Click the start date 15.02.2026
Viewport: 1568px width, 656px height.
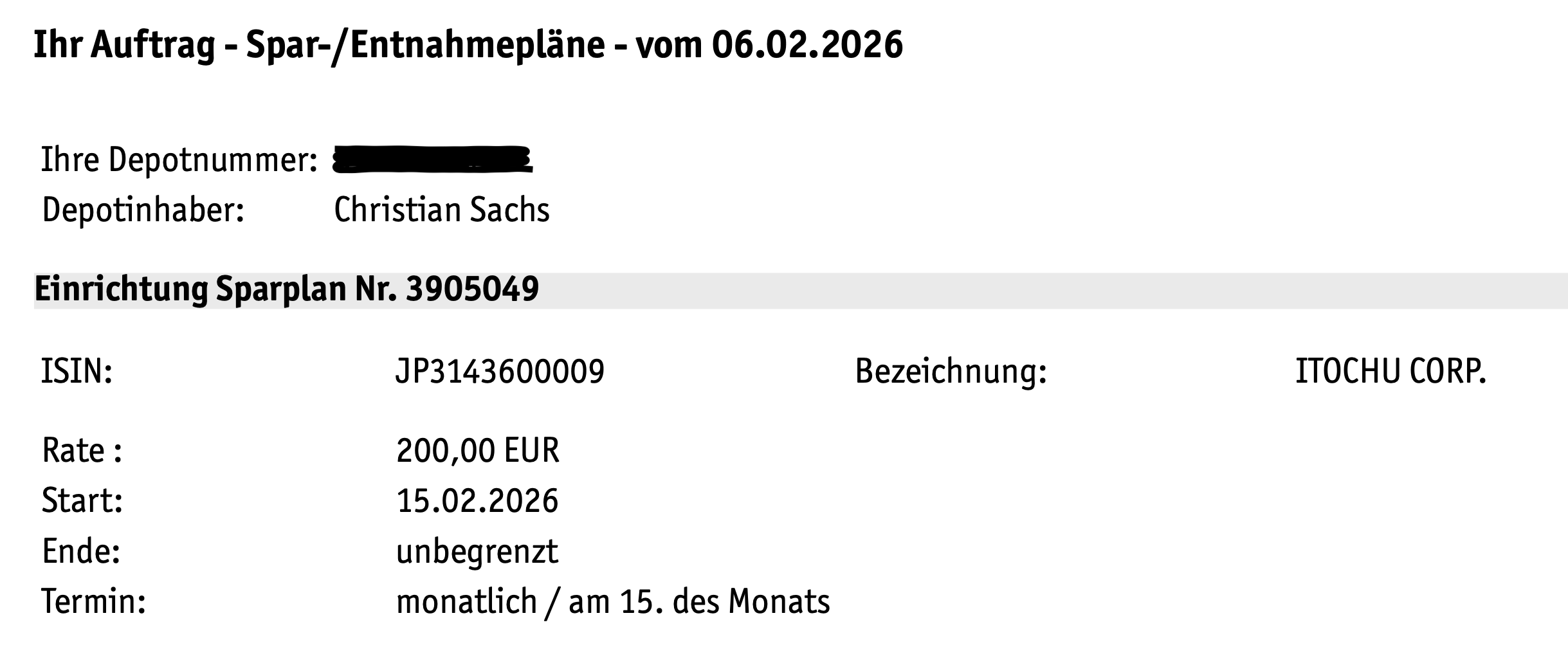[477, 500]
